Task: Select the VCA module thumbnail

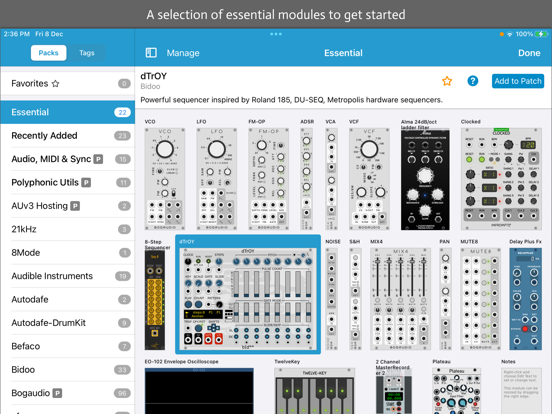Action: (x=331, y=179)
